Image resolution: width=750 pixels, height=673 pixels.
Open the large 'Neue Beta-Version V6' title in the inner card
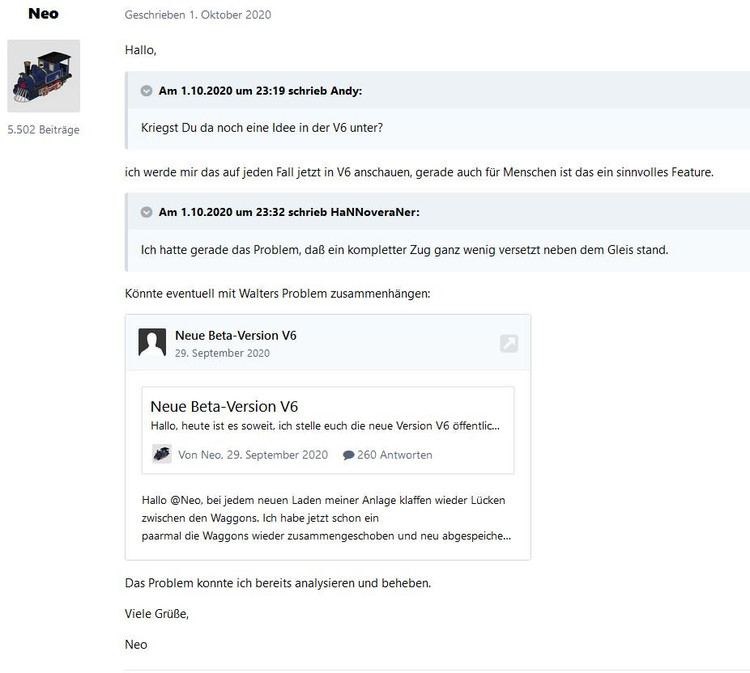[x=224, y=406]
